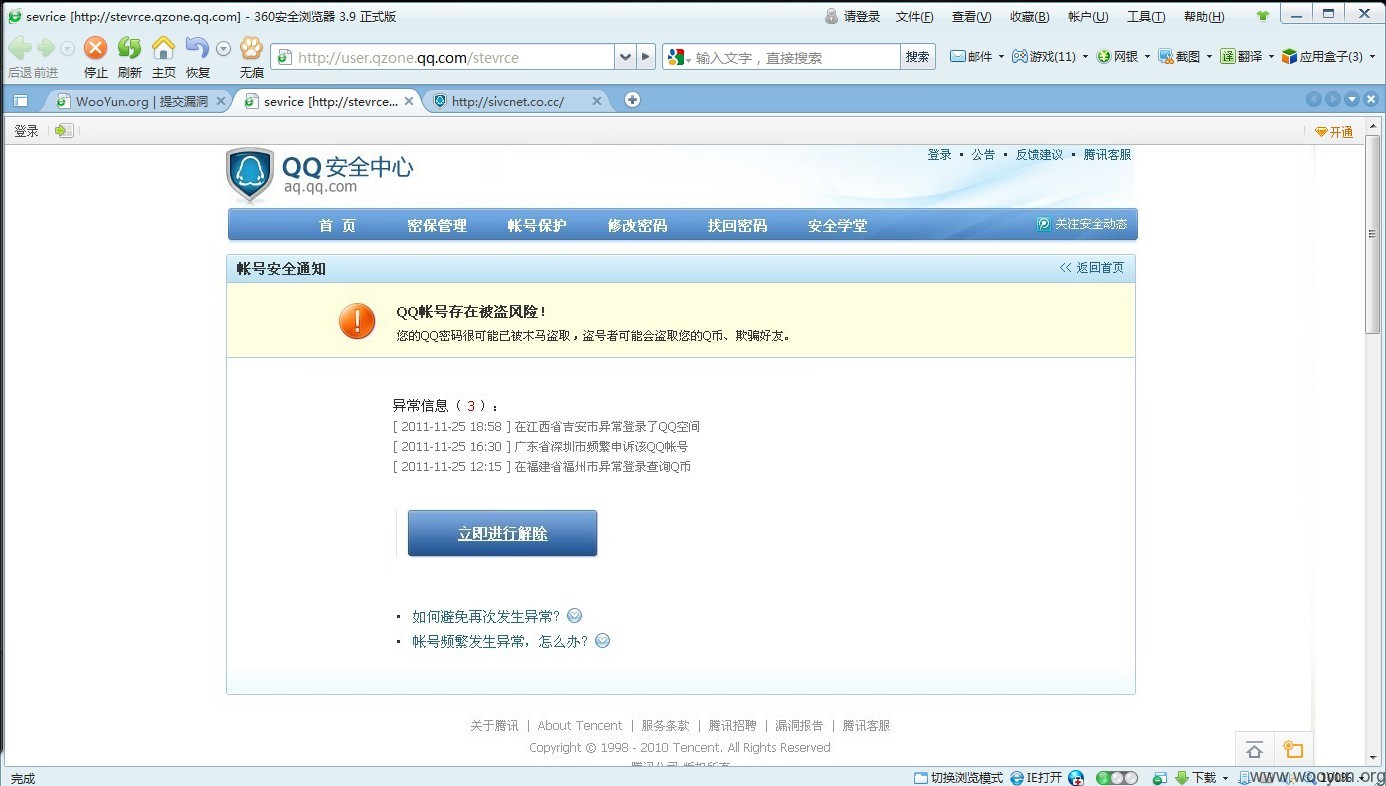This screenshot has width=1386, height=786.
Task: Click the green shirt skin icon
Action: click(x=1263, y=16)
